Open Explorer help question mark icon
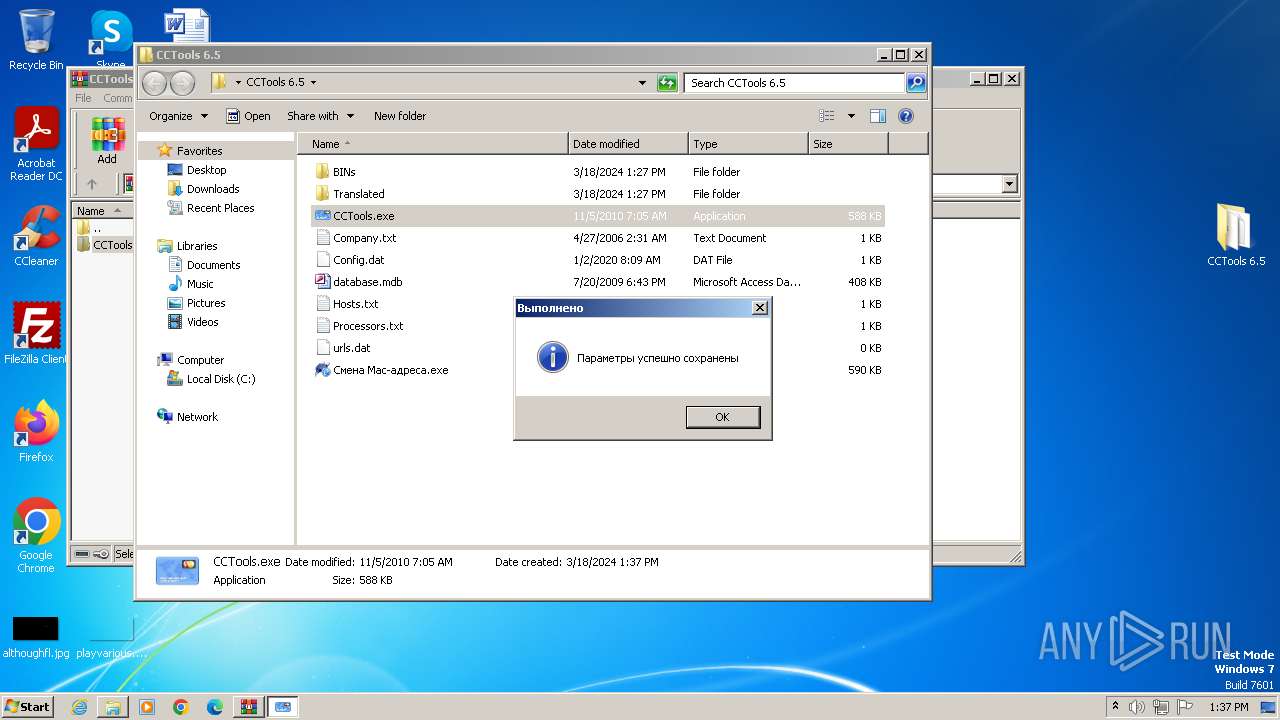Screen dimensions: 1280x720 point(906,116)
